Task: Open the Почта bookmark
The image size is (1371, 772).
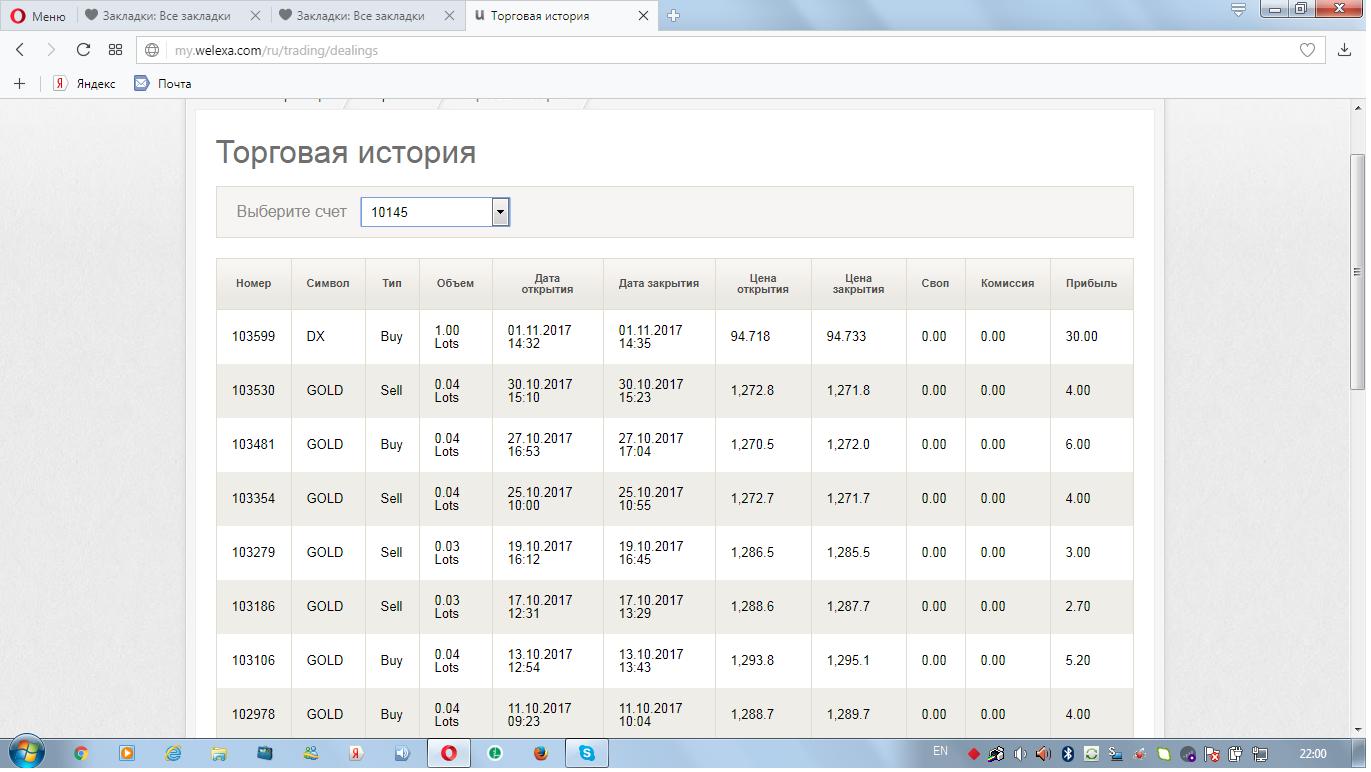Action: tap(163, 83)
